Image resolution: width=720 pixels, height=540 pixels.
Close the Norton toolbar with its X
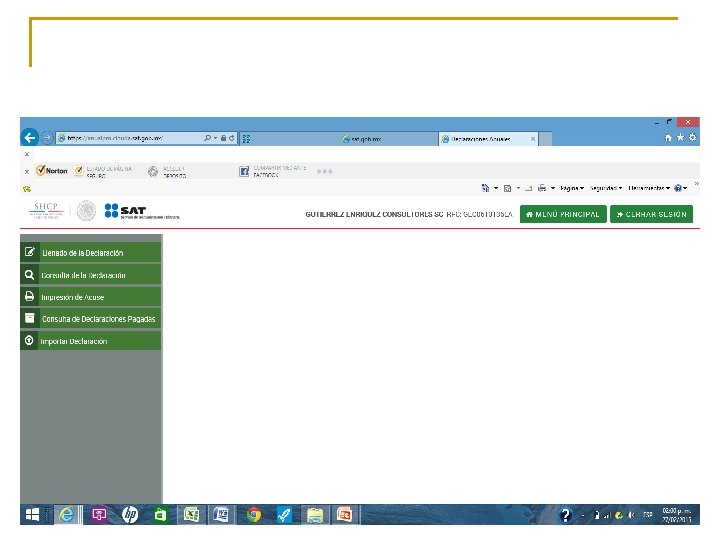tap(27, 171)
